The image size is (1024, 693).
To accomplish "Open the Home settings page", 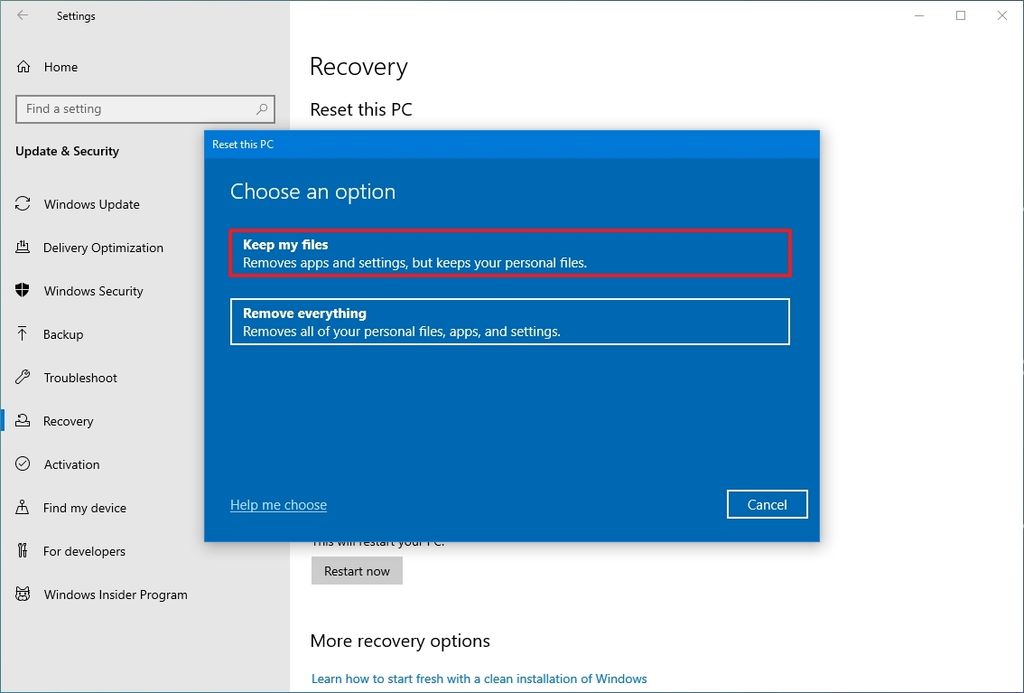I will click(61, 67).
